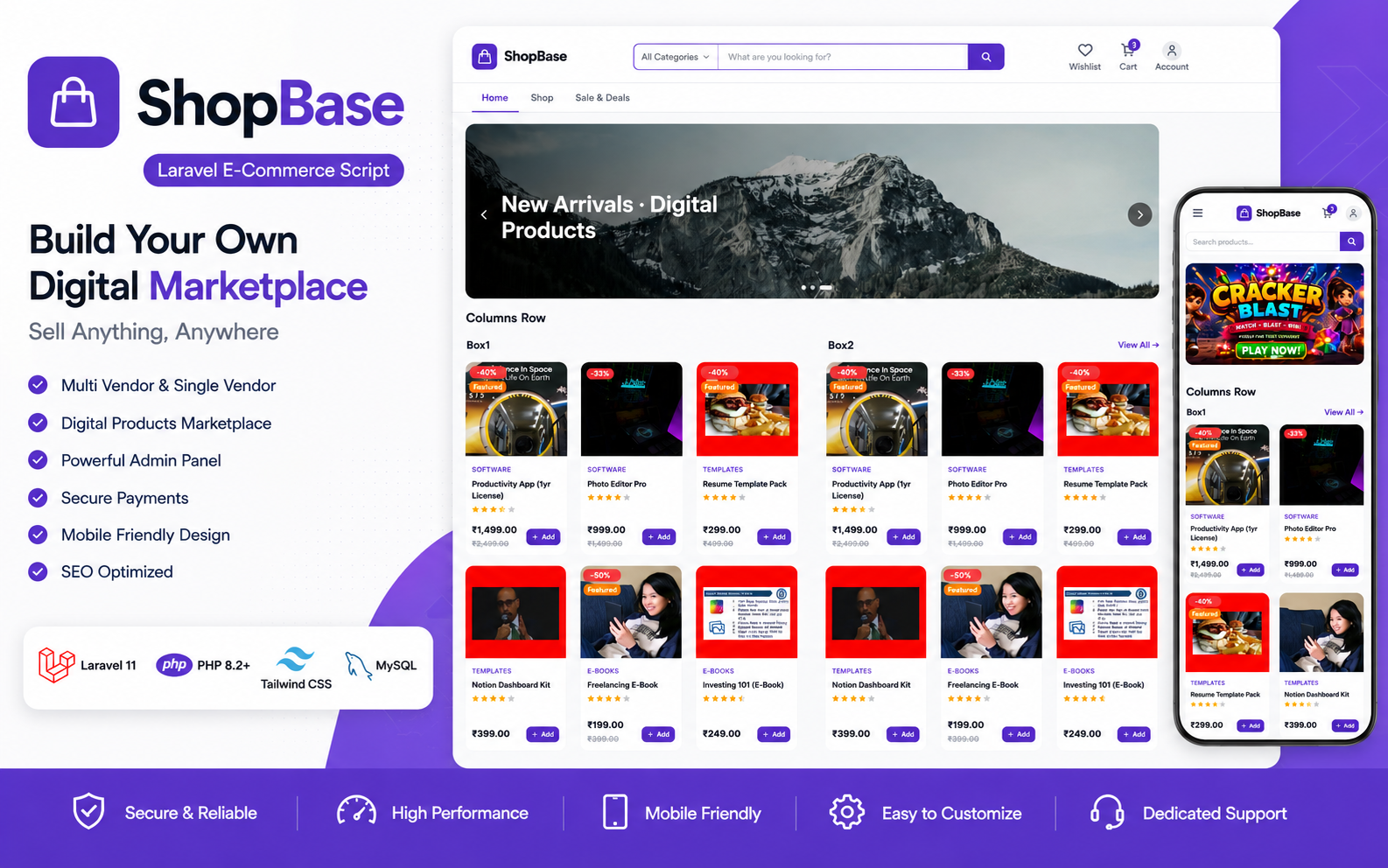
Task: Switch to the Shop tab
Action: tap(542, 98)
